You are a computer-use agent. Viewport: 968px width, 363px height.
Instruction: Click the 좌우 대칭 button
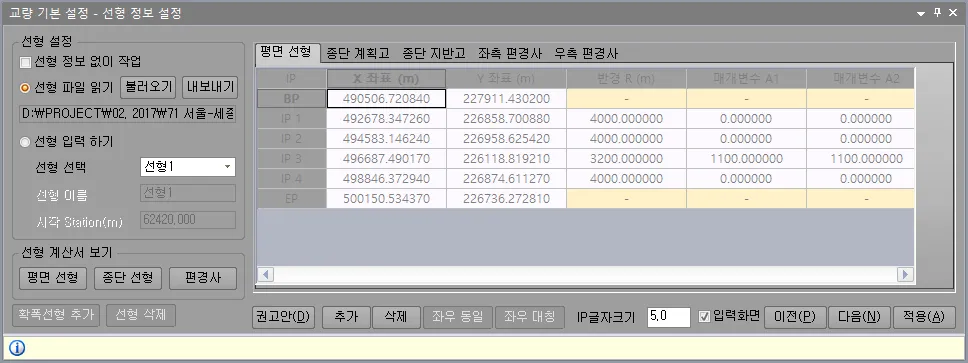pyautogui.click(x=530, y=317)
